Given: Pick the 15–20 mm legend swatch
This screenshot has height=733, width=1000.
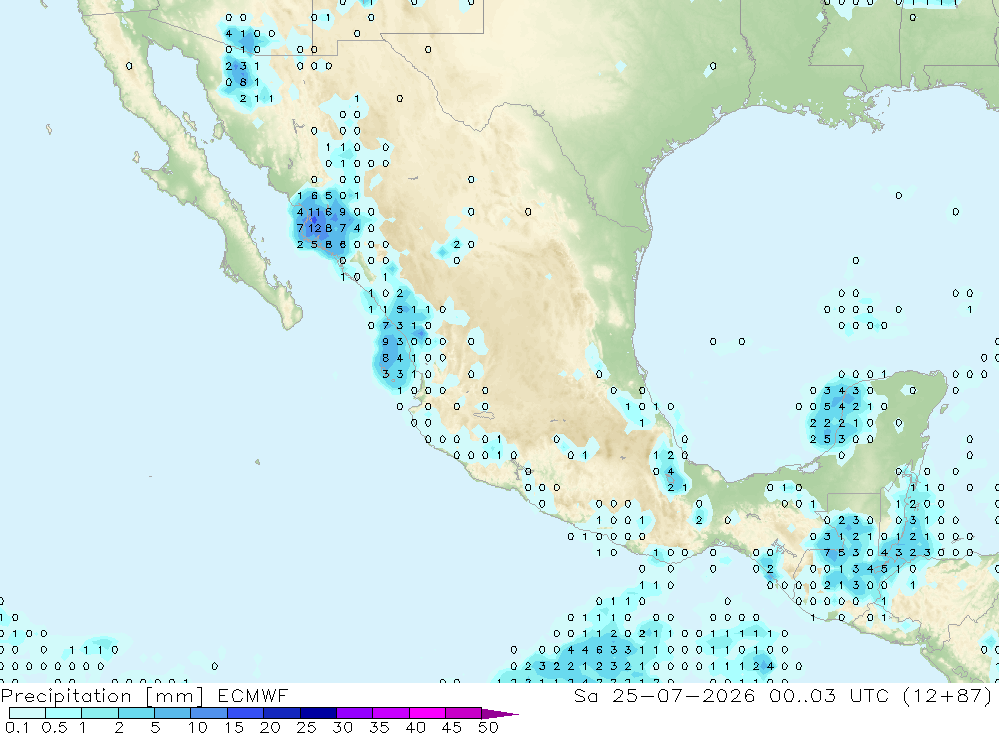Looking at the screenshot, I should click(x=245, y=713).
